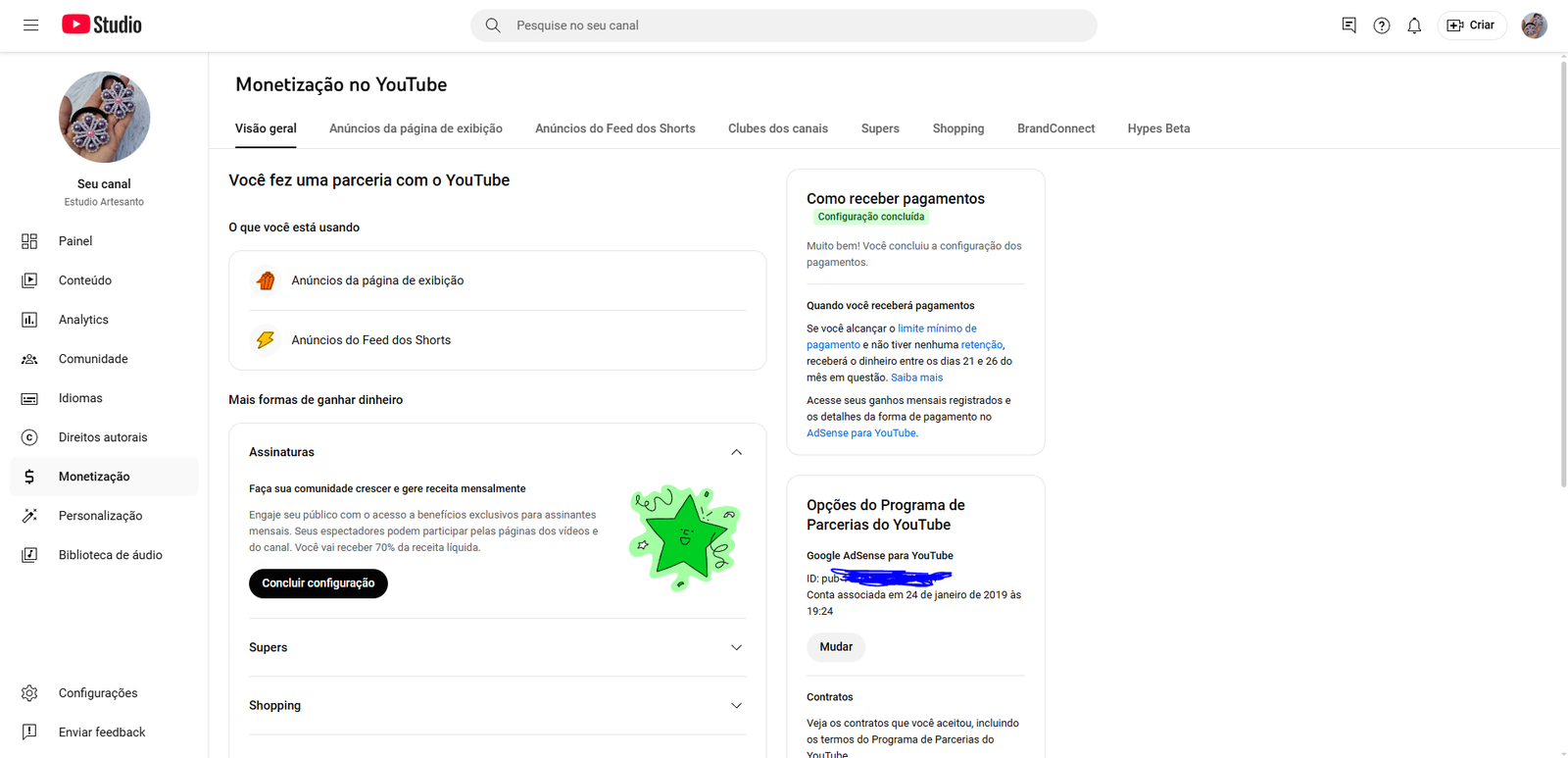Click the Analytics chart icon
Viewport: 1568px width, 758px height.
[x=29, y=320]
